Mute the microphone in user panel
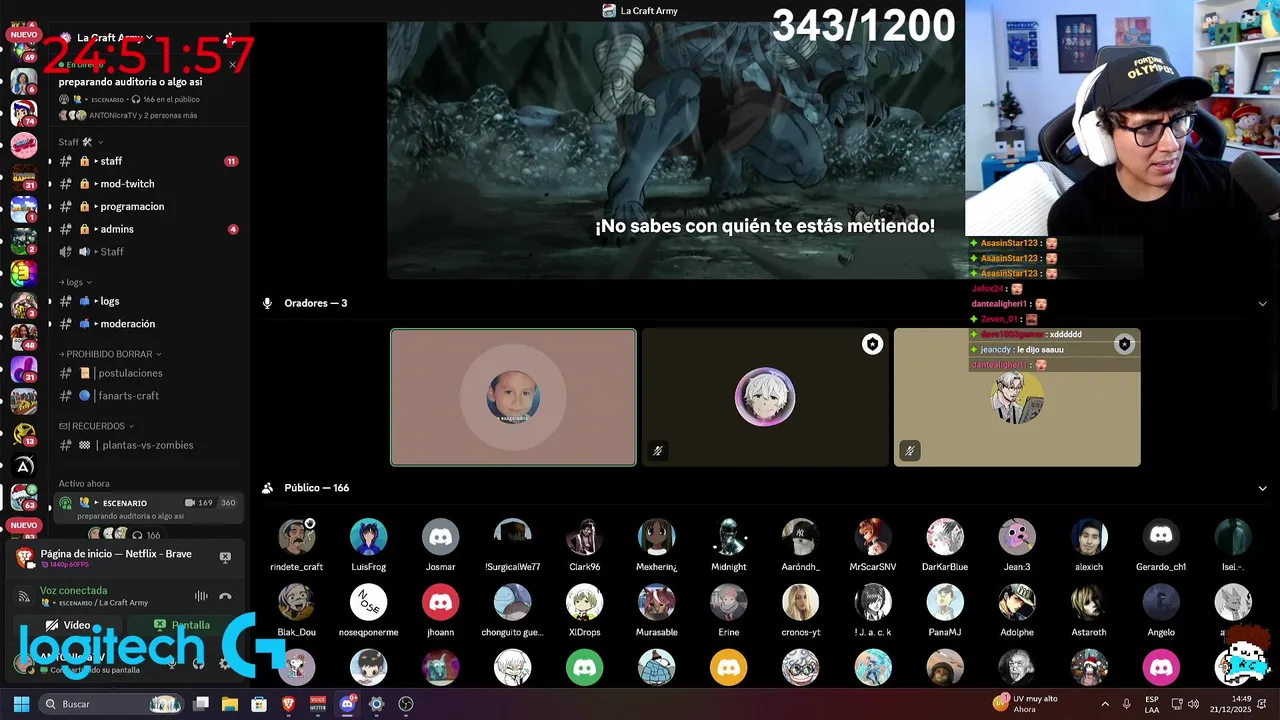Image resolution: width=1280 pixels, height=720 pixels. (x=172, y=663)
